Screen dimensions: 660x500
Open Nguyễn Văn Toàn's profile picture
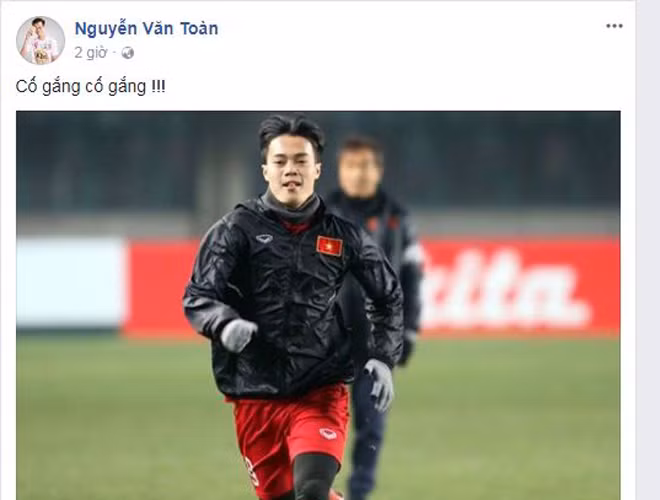point(40,40)
